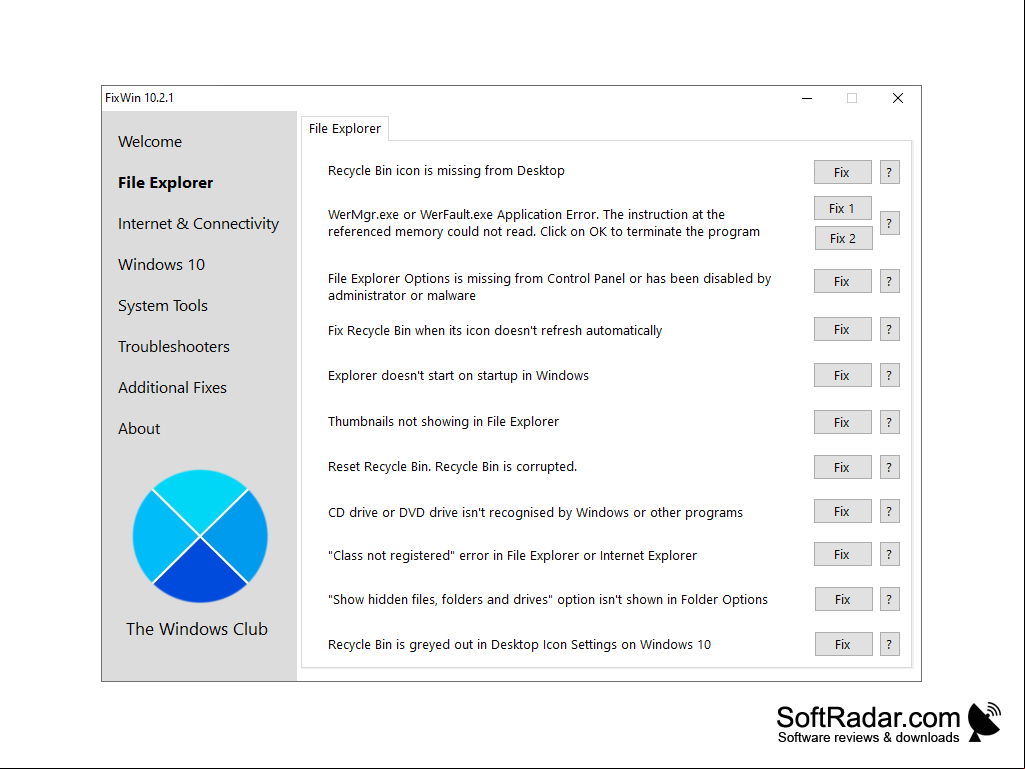1025x769 pixels.
Task: Click the text "Reset Recycle Bin. Recycle Bin is corrupted."
Action: [x=452, y=467]
